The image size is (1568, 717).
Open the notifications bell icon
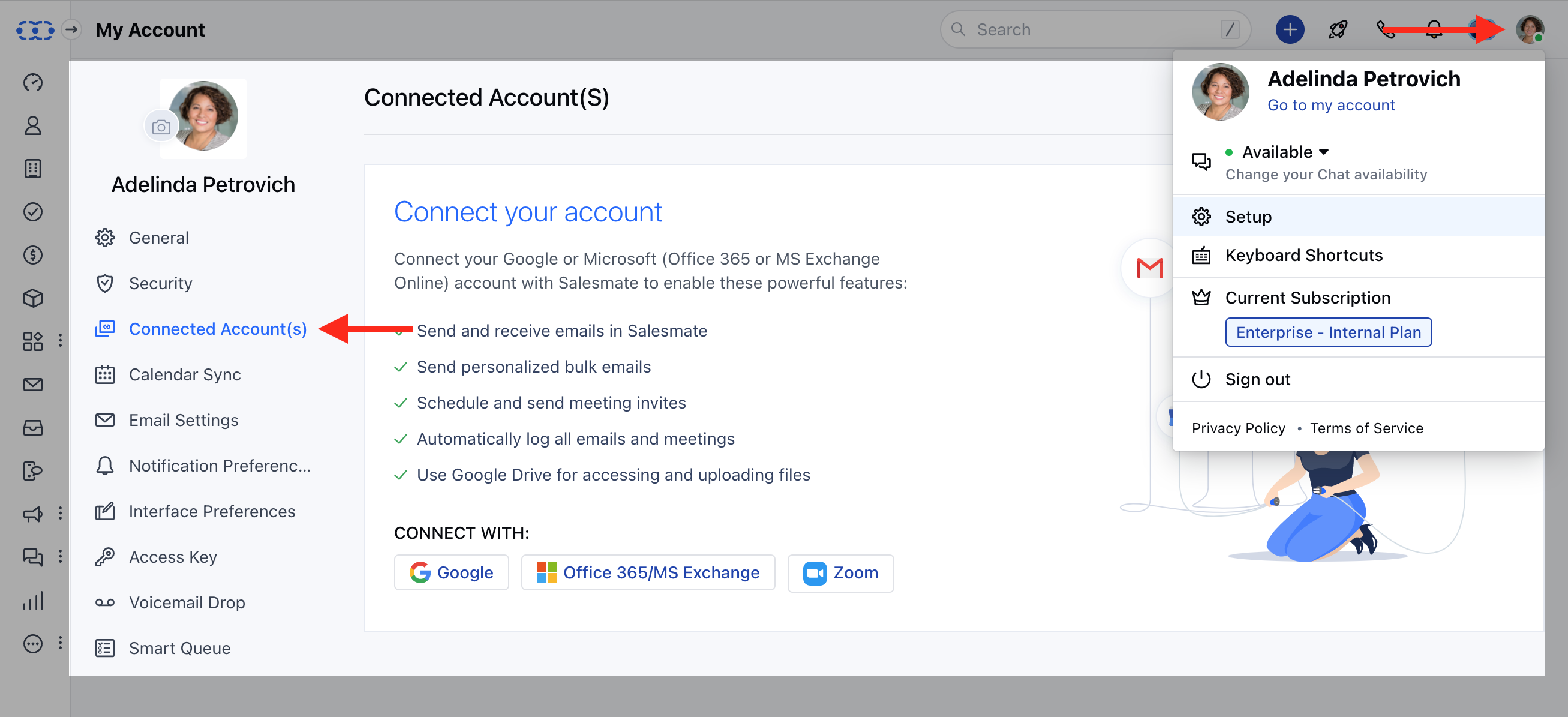pyautogui.click(x=1434, y=29)
